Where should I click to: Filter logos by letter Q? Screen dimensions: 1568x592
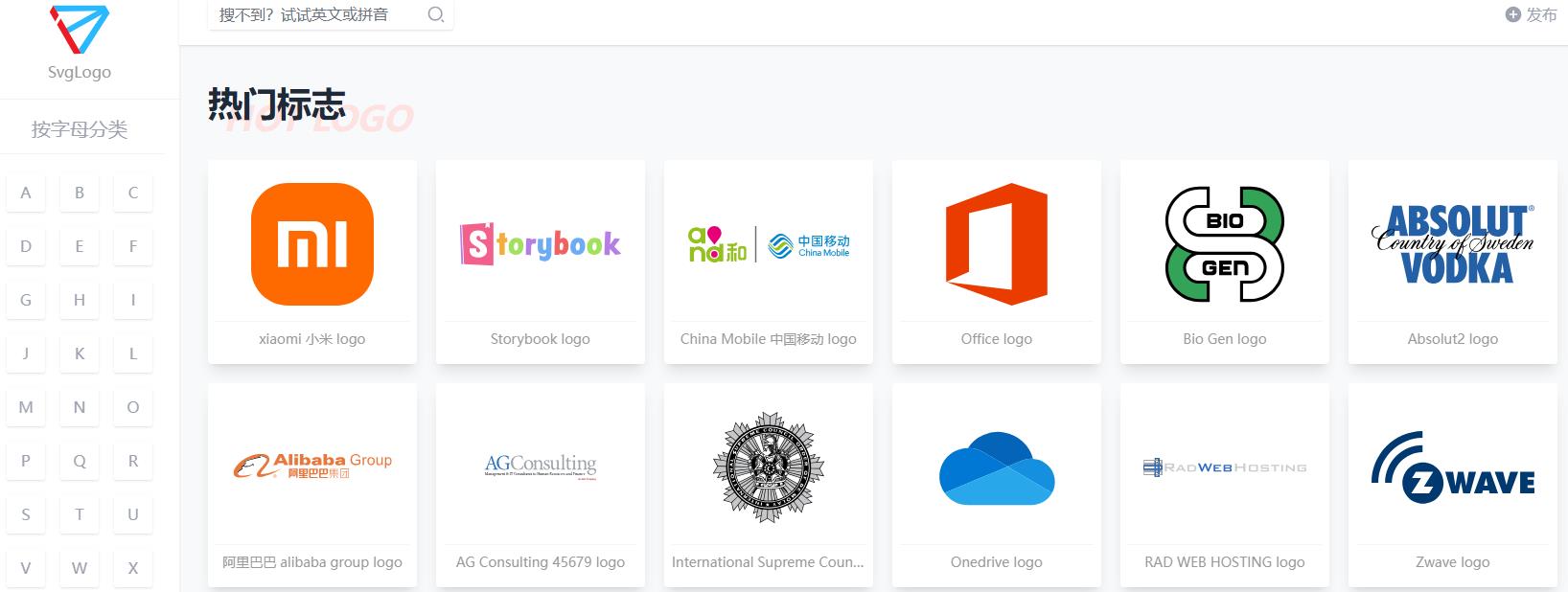[x=80, y=461]
